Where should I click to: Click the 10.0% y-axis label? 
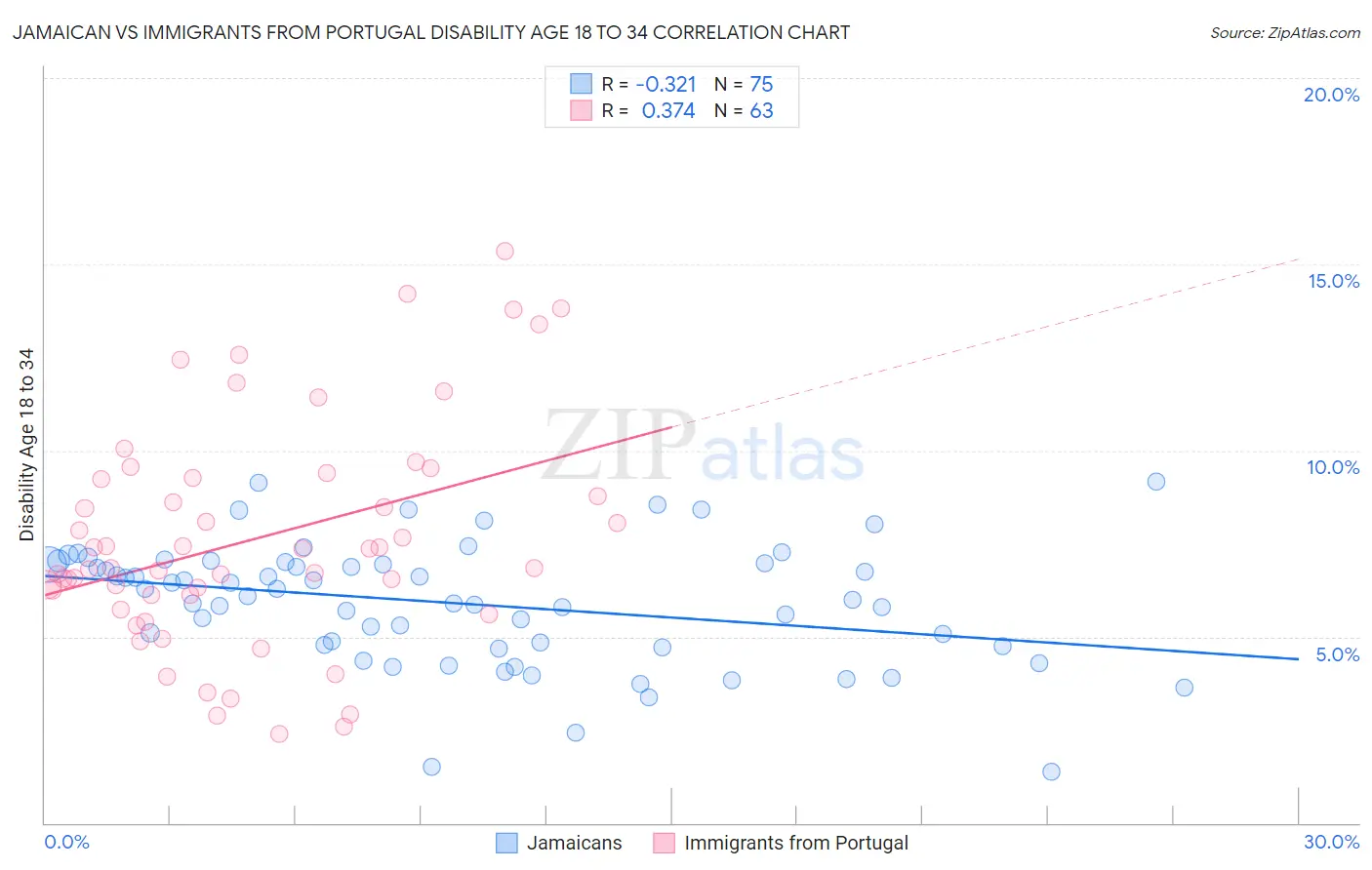[1333, 467]
